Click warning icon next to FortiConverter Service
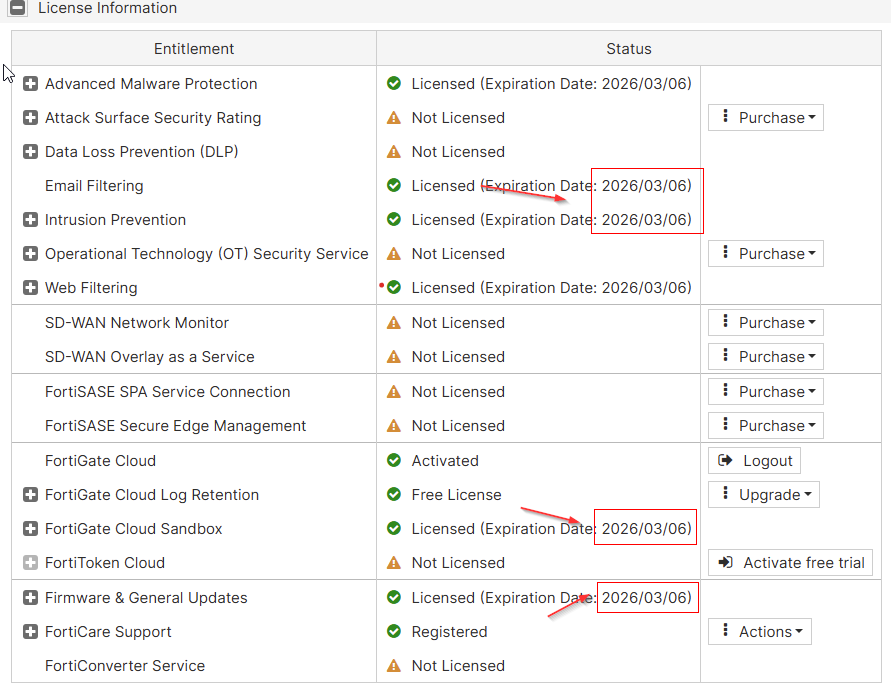 (394, 666)
